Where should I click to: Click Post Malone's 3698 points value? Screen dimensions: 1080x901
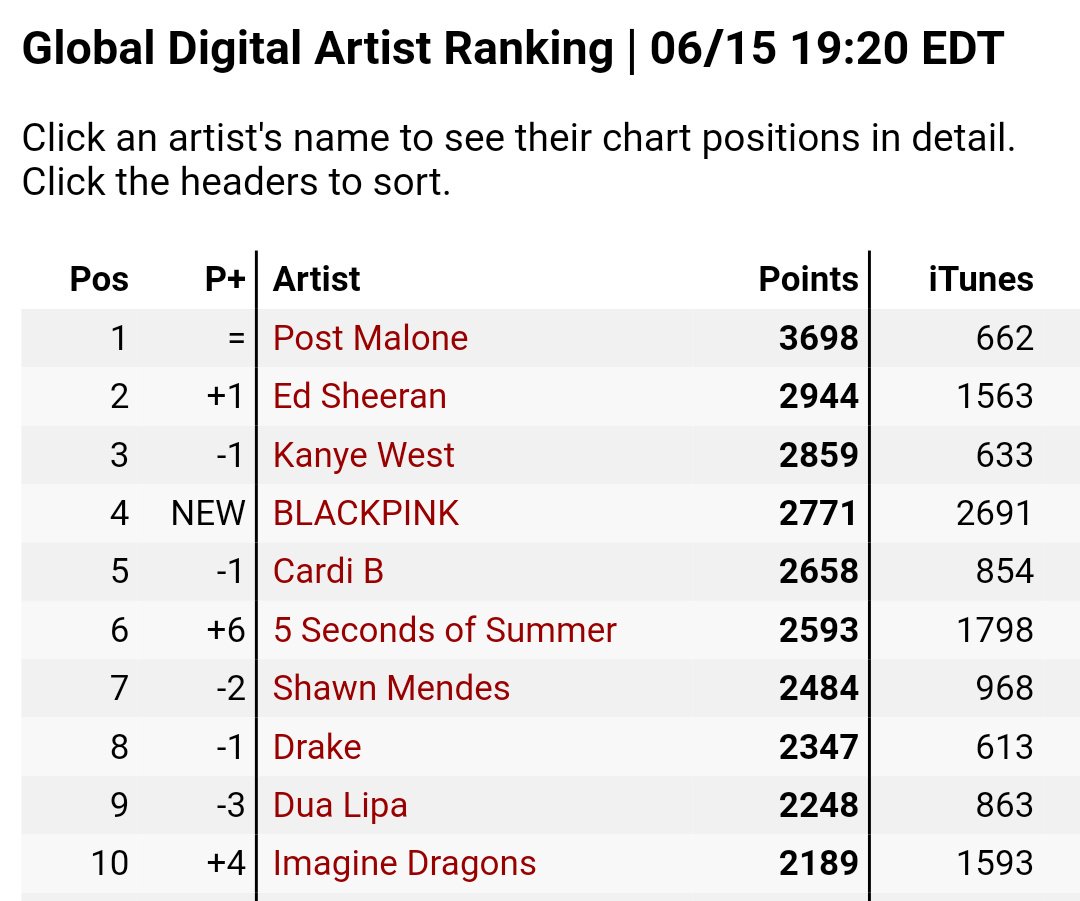click(818, 338)
